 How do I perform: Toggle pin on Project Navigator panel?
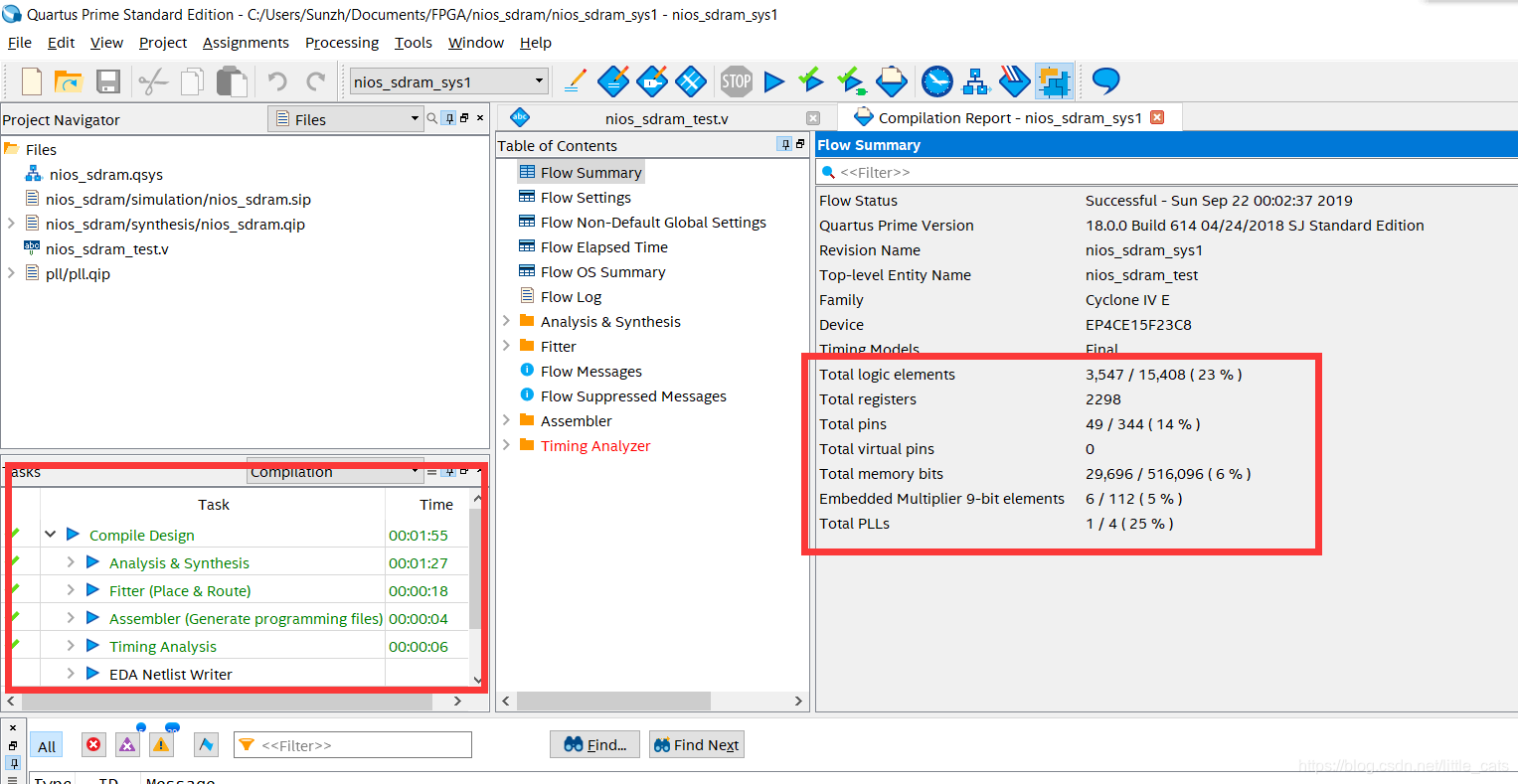(449, 118)
